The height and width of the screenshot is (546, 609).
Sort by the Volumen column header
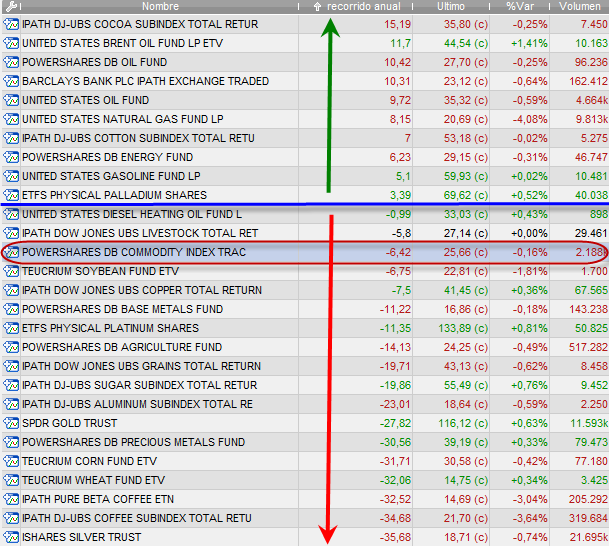579,7
